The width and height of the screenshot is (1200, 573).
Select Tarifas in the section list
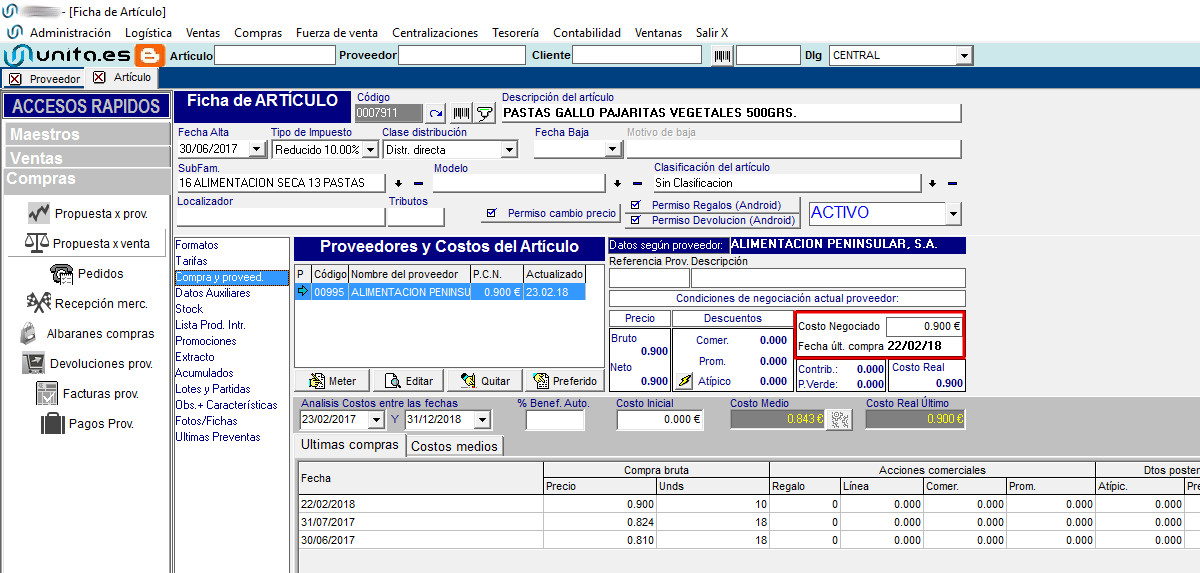coord(190,261)
